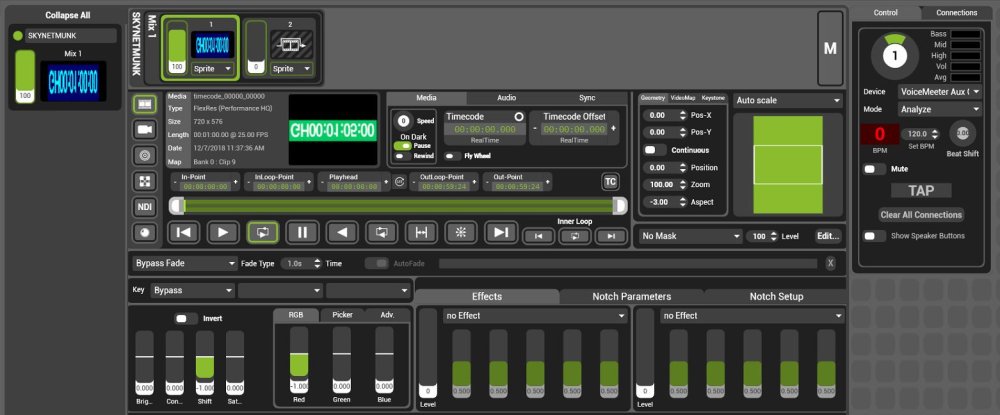Click the Timecode circle indicator
This screenshot has width=1000, height=415.
(518, 117)
